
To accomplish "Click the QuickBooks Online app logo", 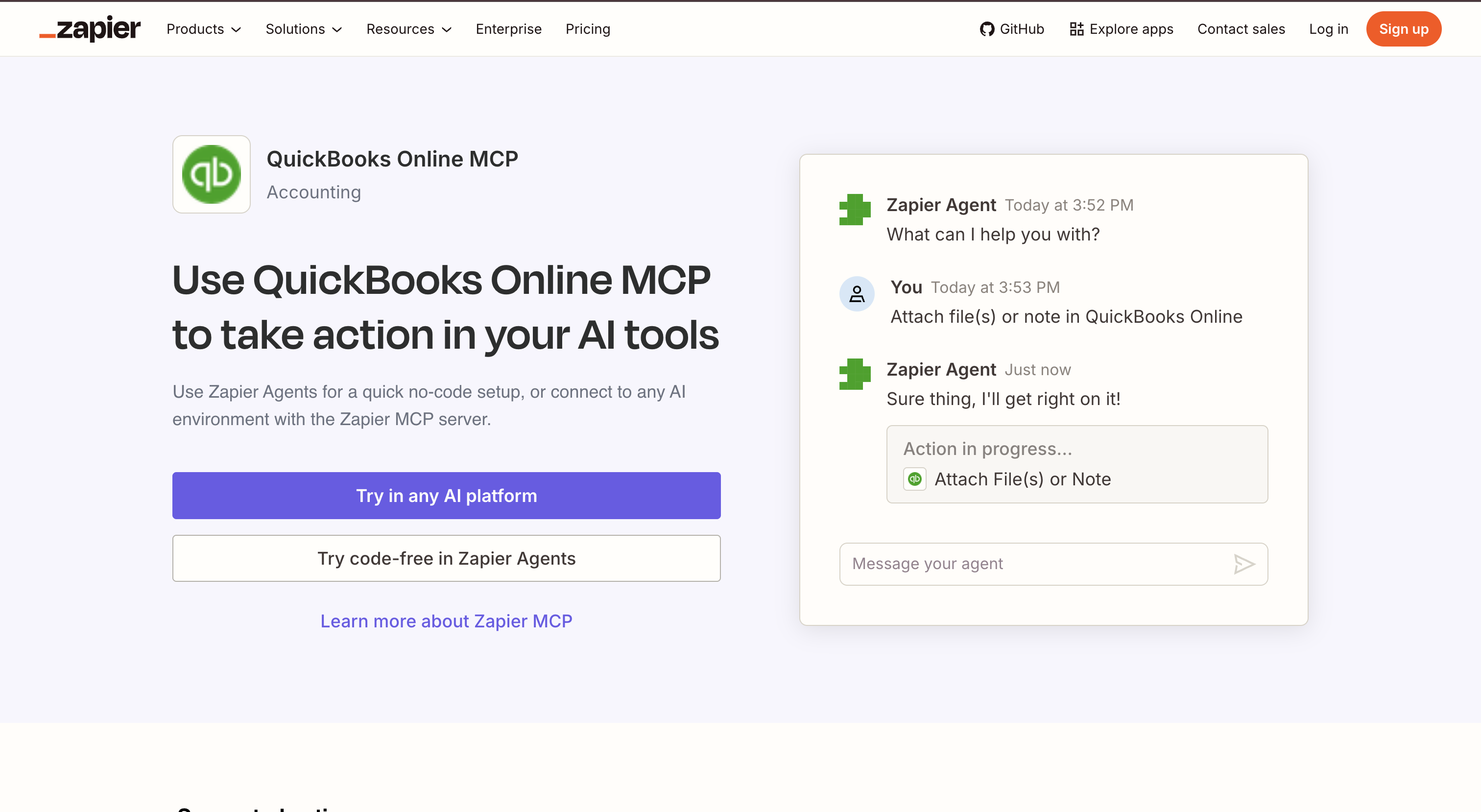I will point(212,174).
